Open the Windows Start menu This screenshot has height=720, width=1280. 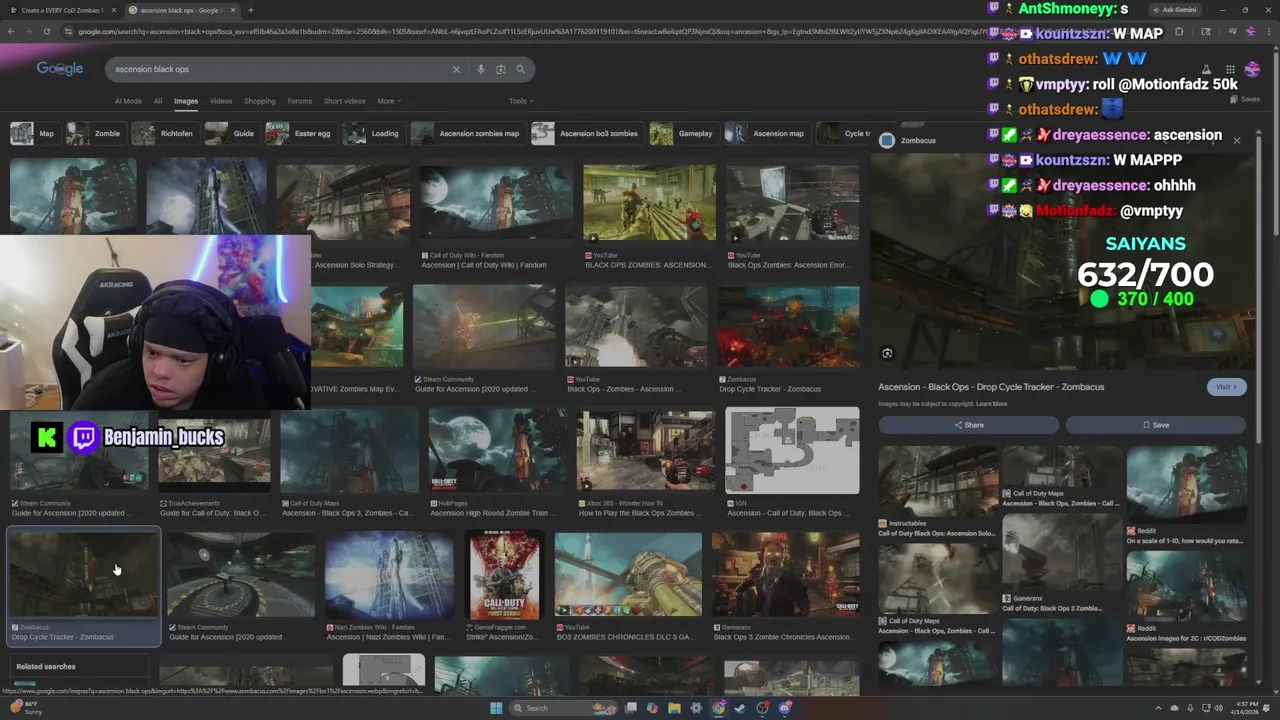click(496, 708)
